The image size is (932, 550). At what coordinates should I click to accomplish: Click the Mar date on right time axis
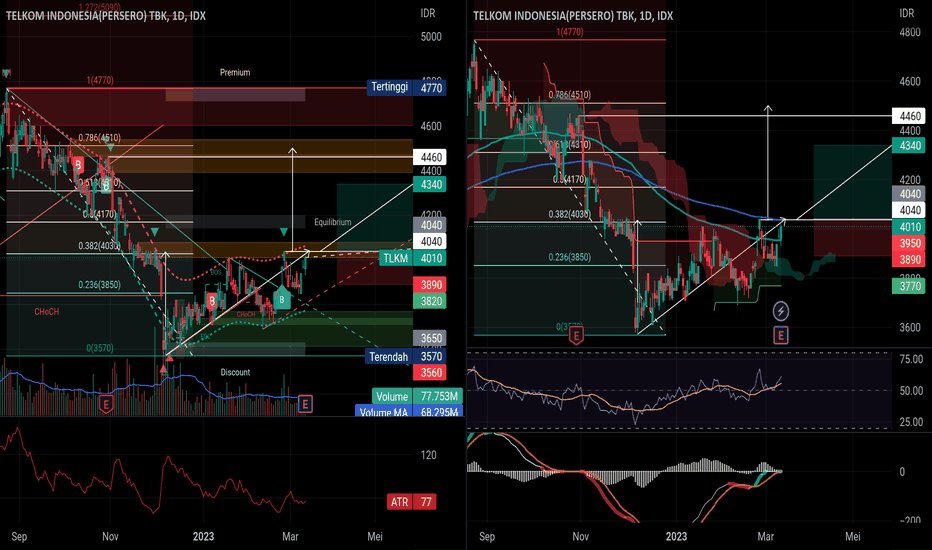click(766, 536)
